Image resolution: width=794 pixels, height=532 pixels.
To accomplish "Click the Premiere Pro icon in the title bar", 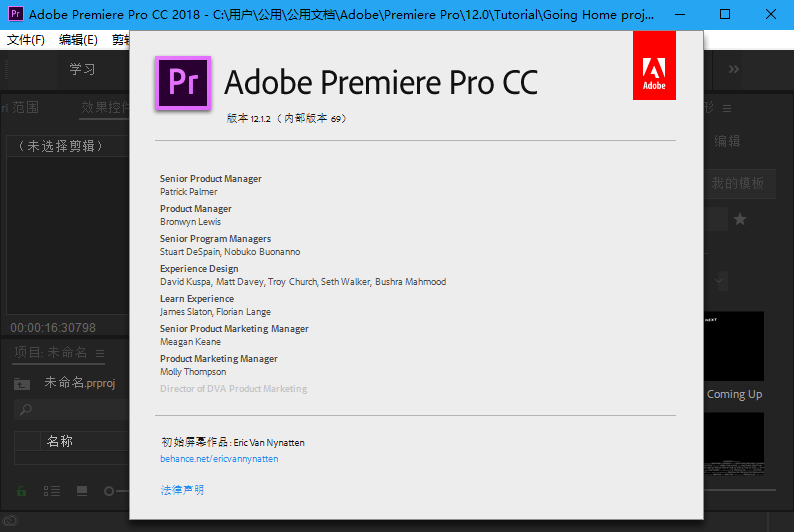I will coord(16,14).
